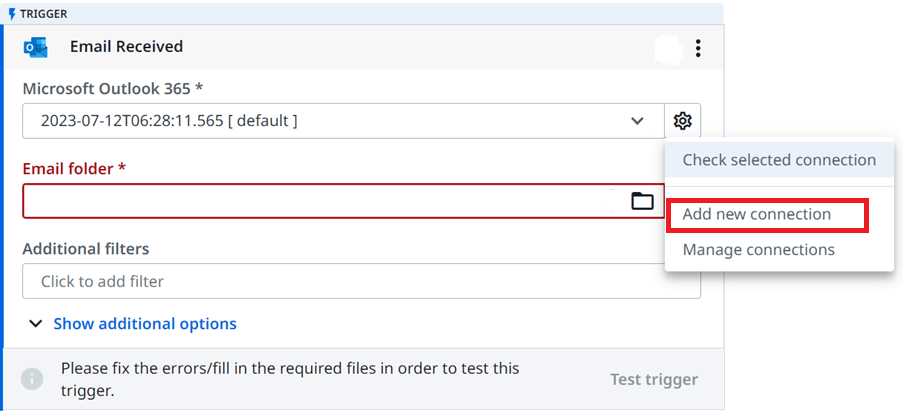This screenshot has height=413, width=903.
Task: Open Manage connections
Action: coord(758,250)
